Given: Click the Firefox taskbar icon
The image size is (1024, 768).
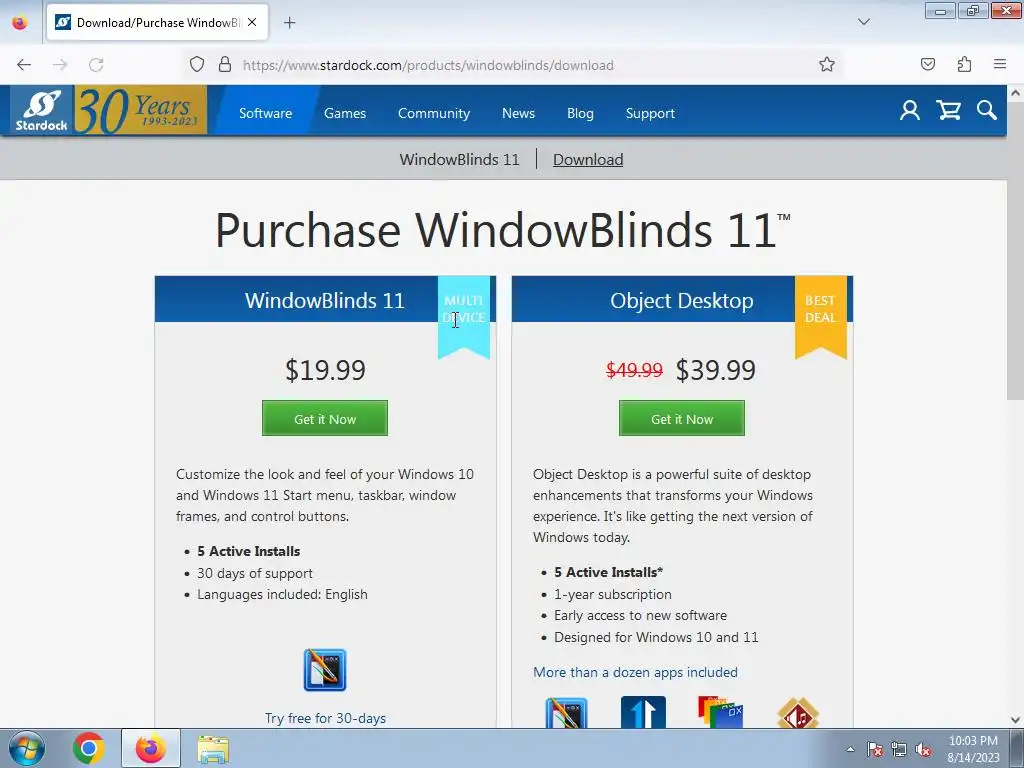Looking at the screenshot, I should pos(151,748).
